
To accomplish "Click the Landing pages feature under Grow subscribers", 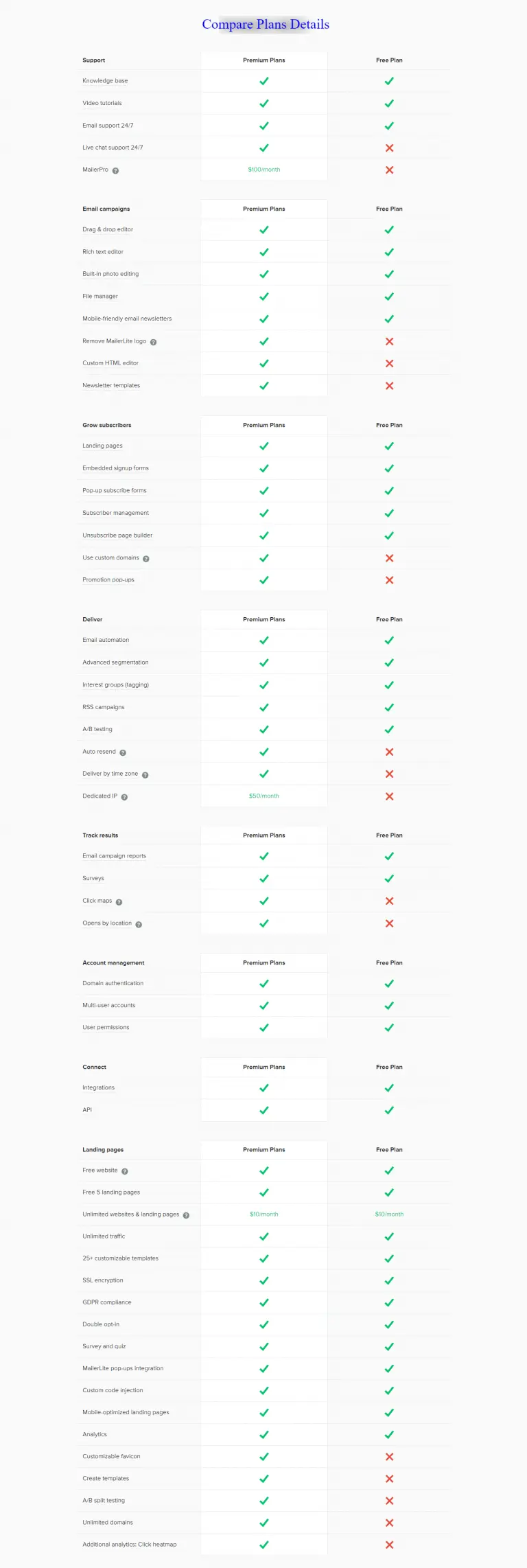I will point(102,446).
